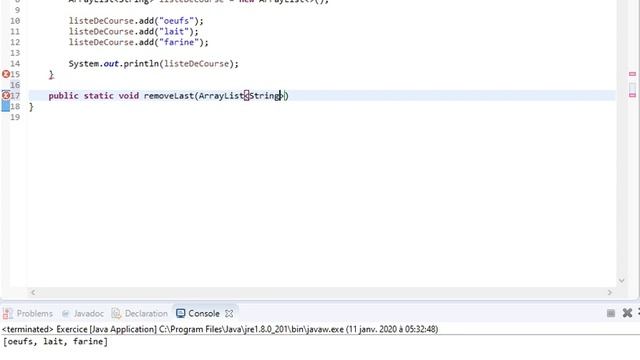Click the ArrayList type in removeLast signature

click(221, 96)
